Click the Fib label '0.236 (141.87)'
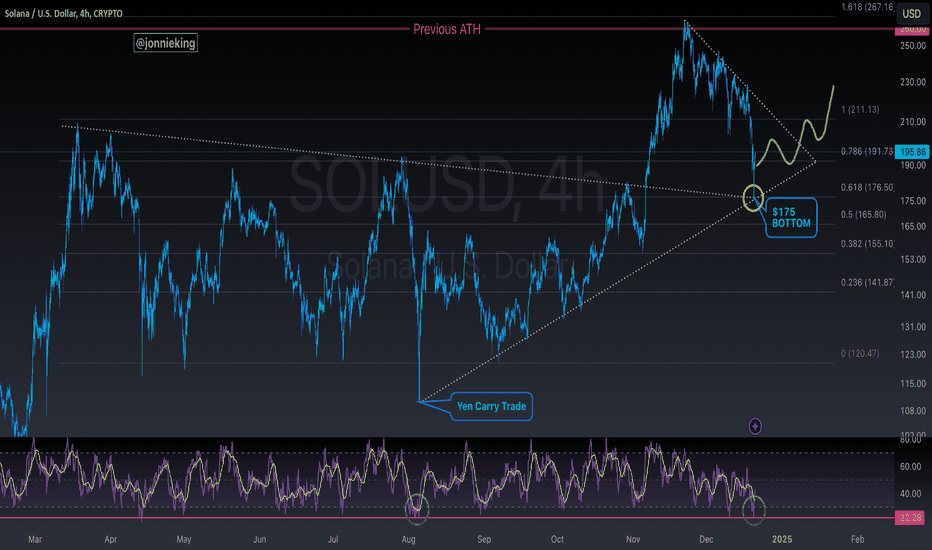The height and width of the screenshot is (550, 932). 868,282
